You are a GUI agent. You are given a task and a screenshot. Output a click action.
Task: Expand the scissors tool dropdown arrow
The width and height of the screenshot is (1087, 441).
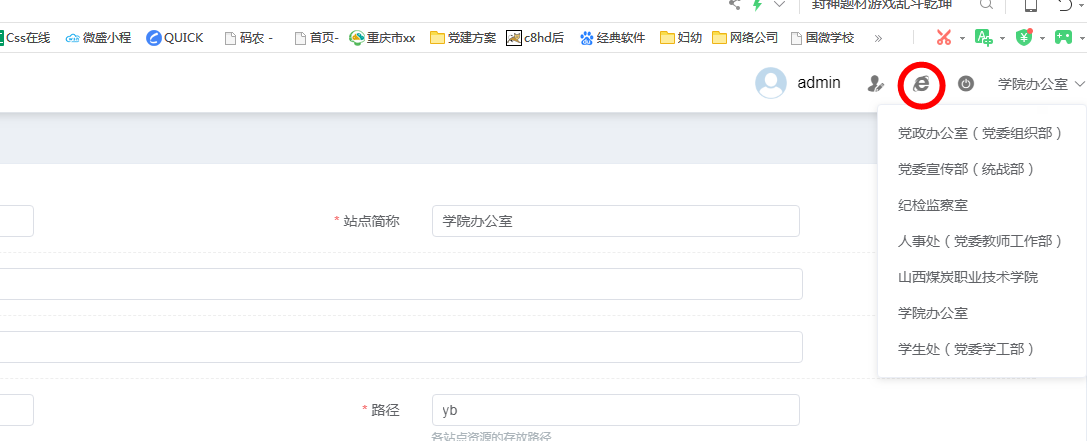click(x=962, y=38)
